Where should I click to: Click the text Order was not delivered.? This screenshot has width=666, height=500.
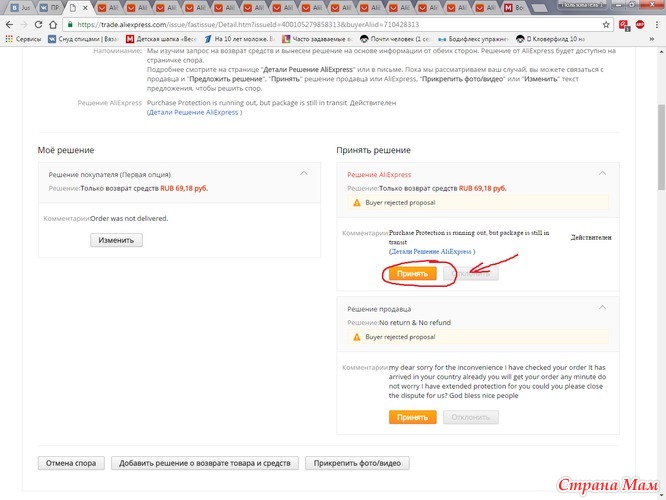point(129,218)
